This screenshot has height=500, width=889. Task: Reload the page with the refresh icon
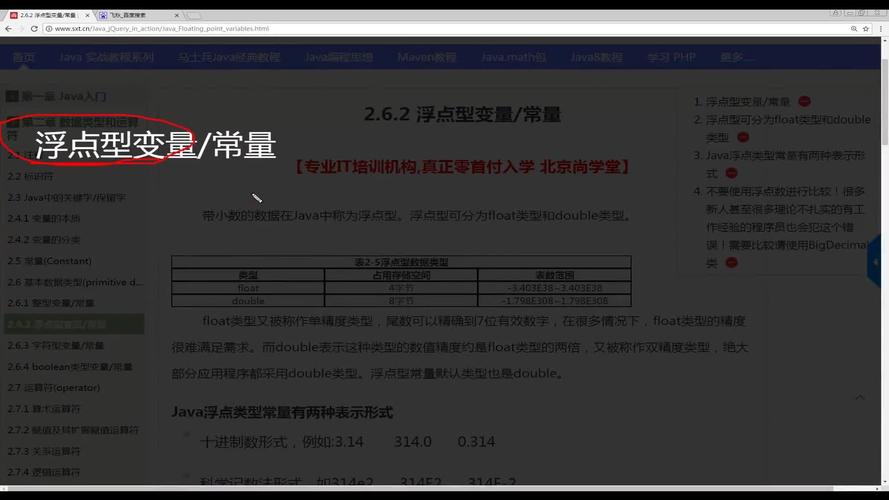34,28
